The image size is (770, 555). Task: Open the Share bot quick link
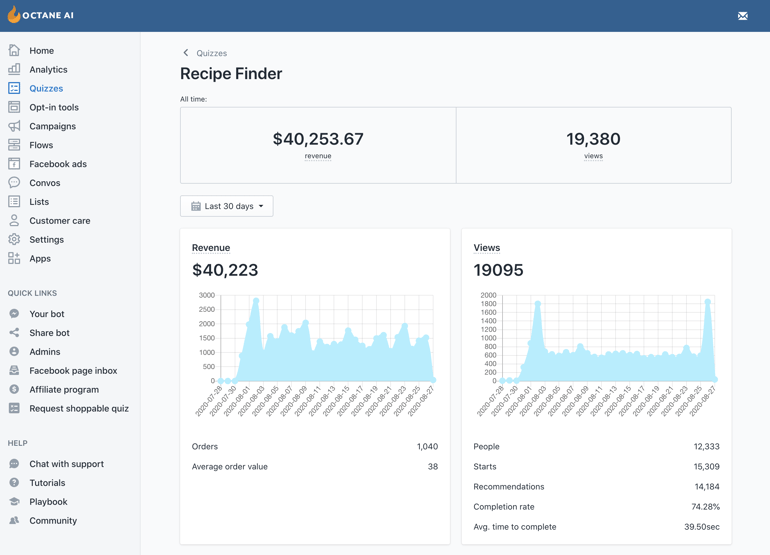click(50, 333)
